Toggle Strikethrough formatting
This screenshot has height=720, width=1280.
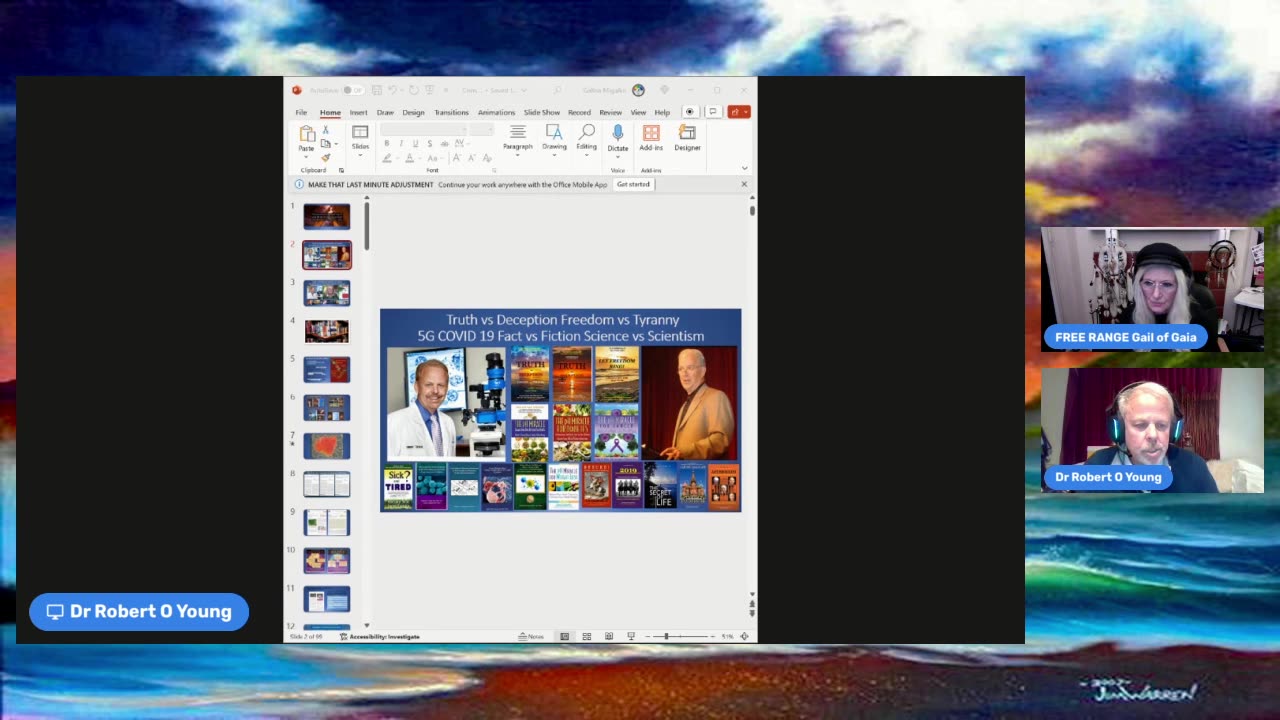[x=445, y=143]
